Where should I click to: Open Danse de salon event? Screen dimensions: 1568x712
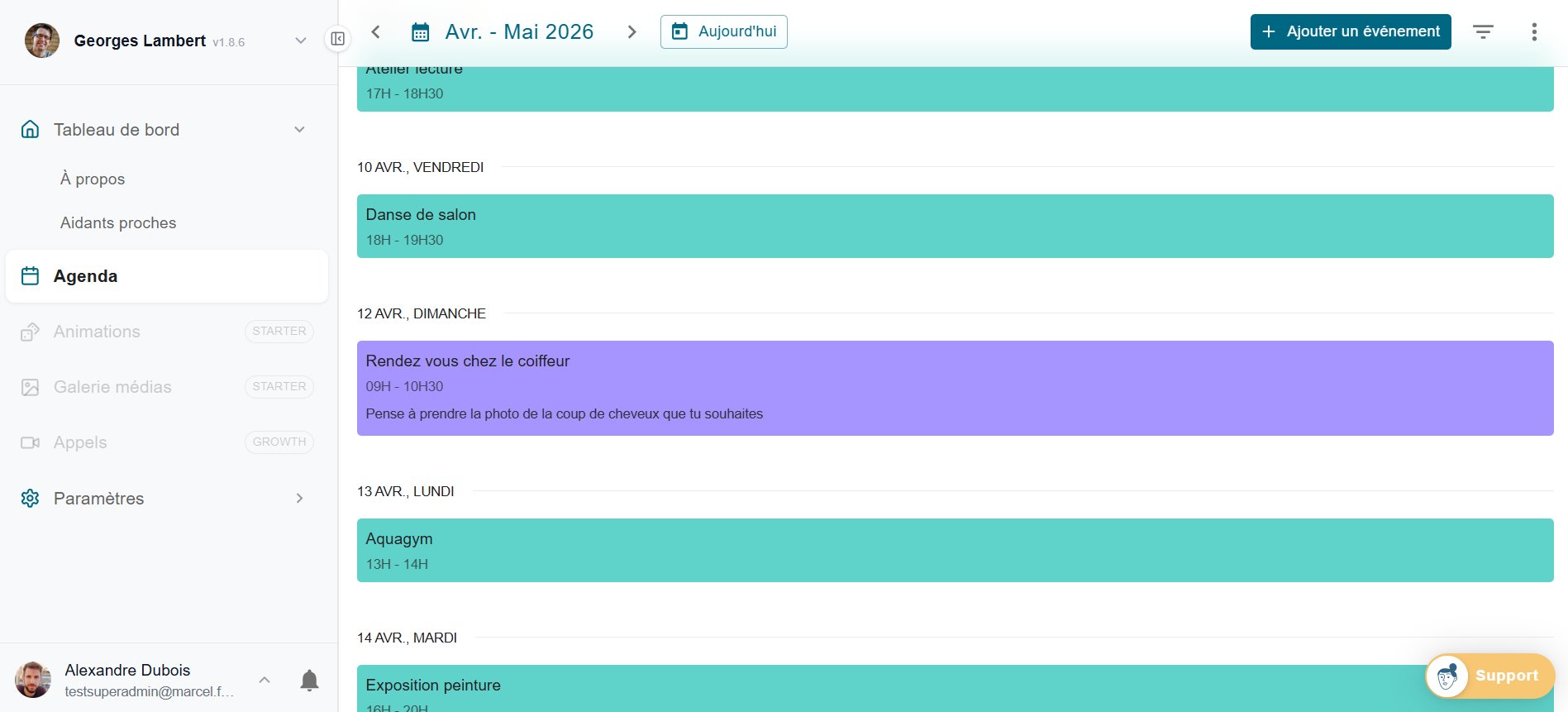click(956, 226)
